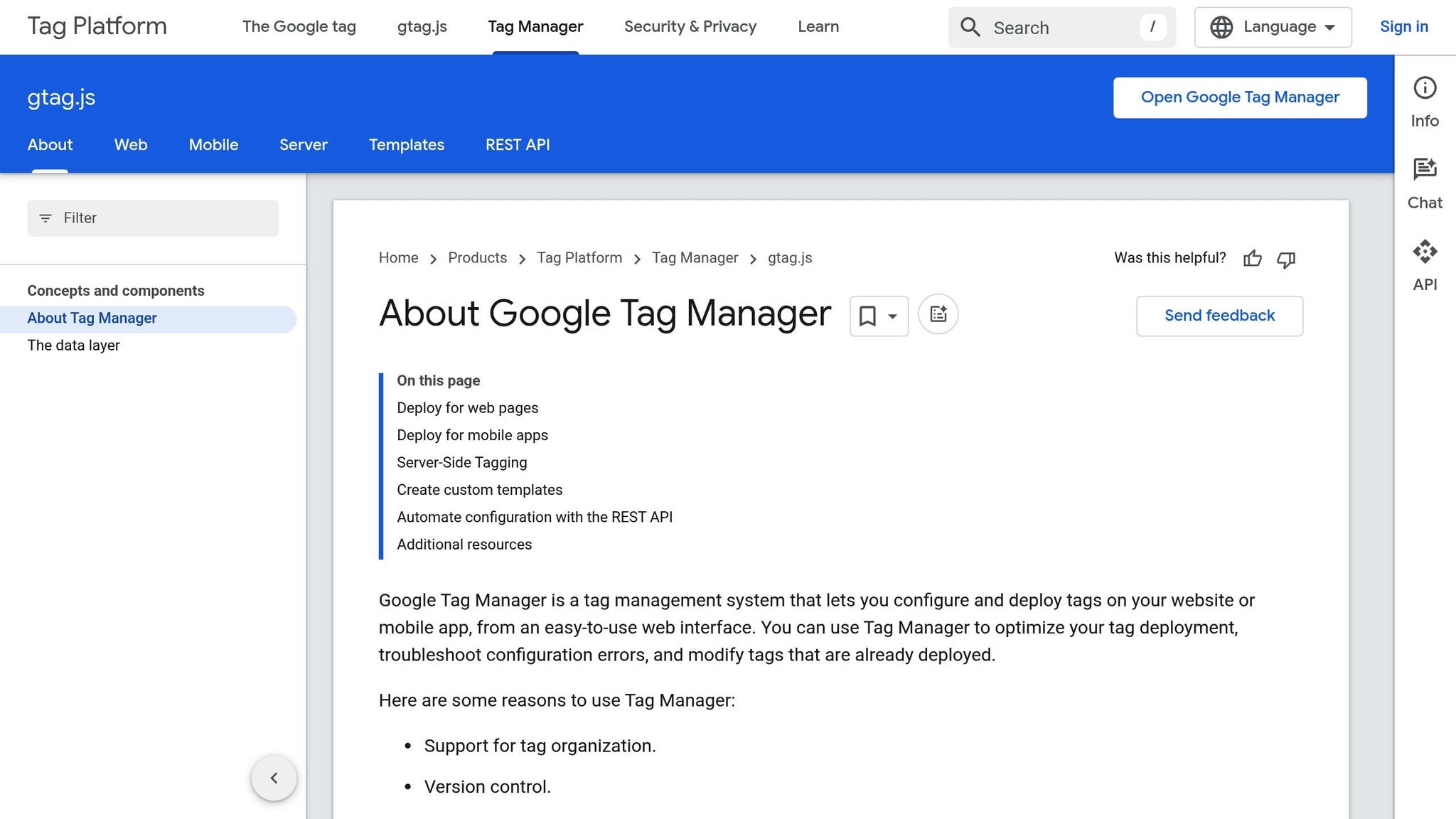The image size is (1456, 819).
Task: Click the Tag Platform logo
Action: coord(97,26)
